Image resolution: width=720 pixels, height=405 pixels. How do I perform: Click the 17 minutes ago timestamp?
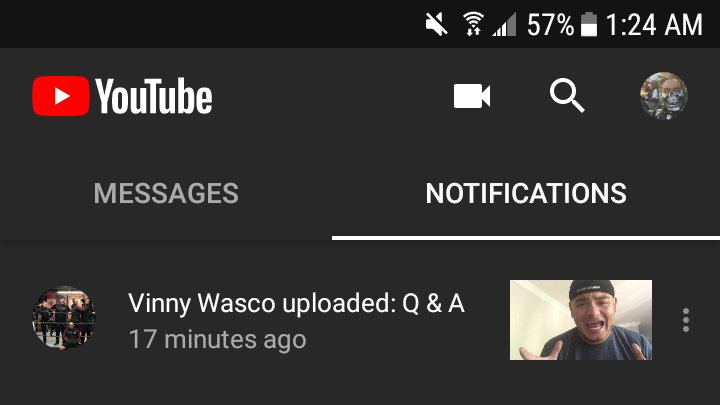pos(218,339)
